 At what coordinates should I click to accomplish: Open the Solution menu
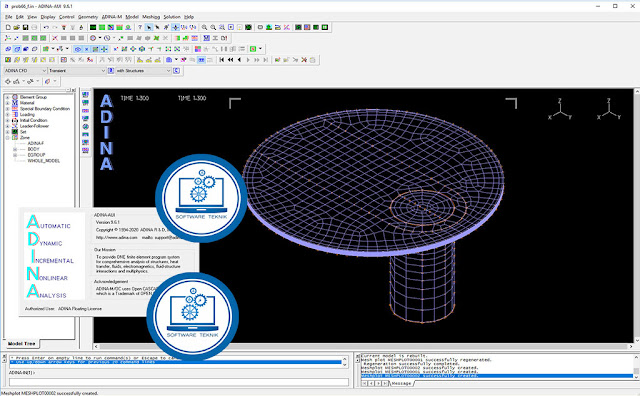[172, 17]
